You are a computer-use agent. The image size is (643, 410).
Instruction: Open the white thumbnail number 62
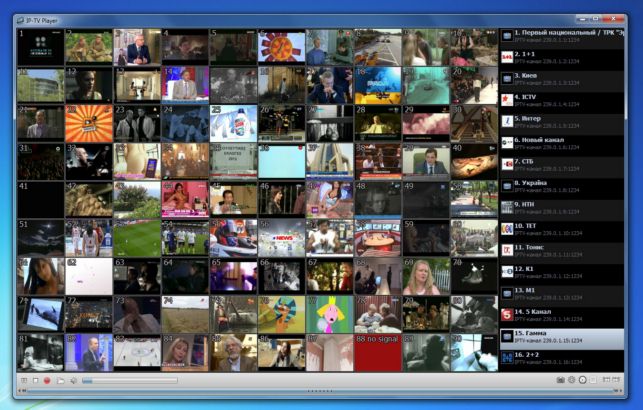coord(89,276)
